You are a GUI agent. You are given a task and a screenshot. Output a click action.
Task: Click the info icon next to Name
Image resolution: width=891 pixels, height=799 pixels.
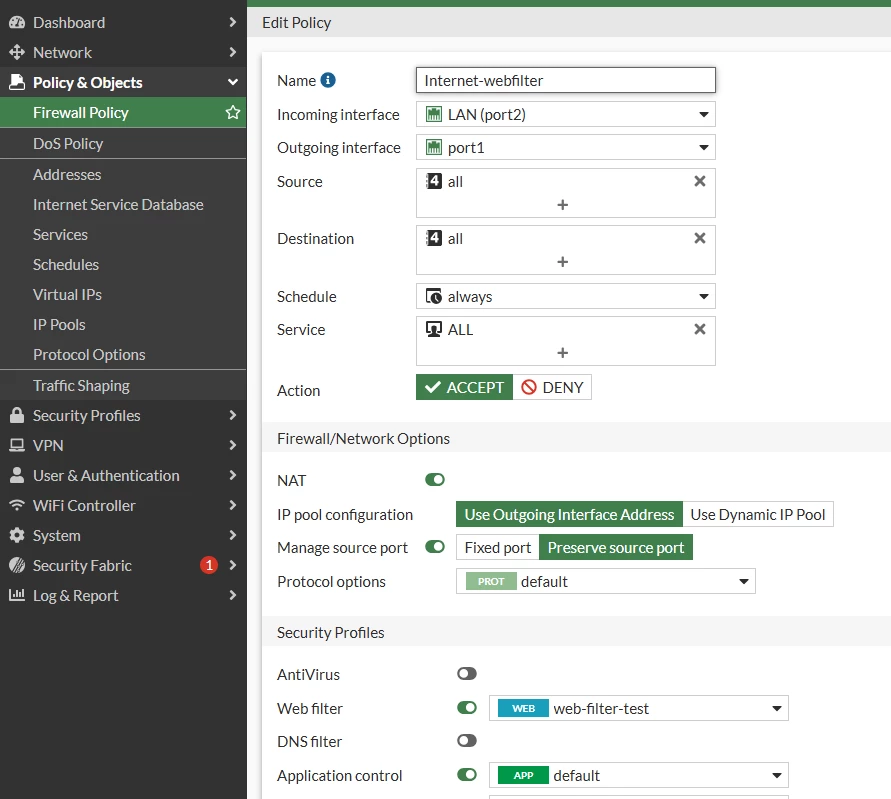click(328, 80)
